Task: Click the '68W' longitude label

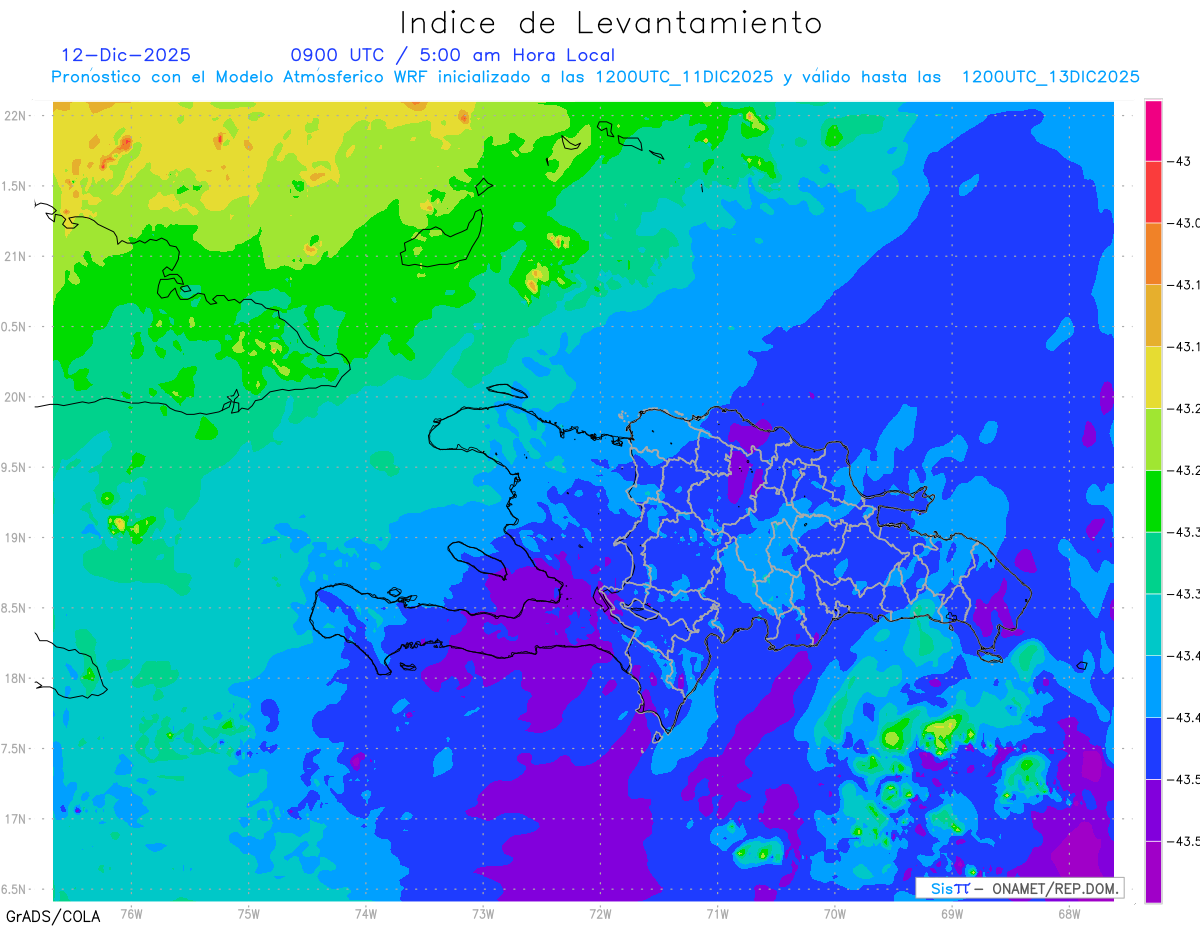Action: click(1069, 913)
